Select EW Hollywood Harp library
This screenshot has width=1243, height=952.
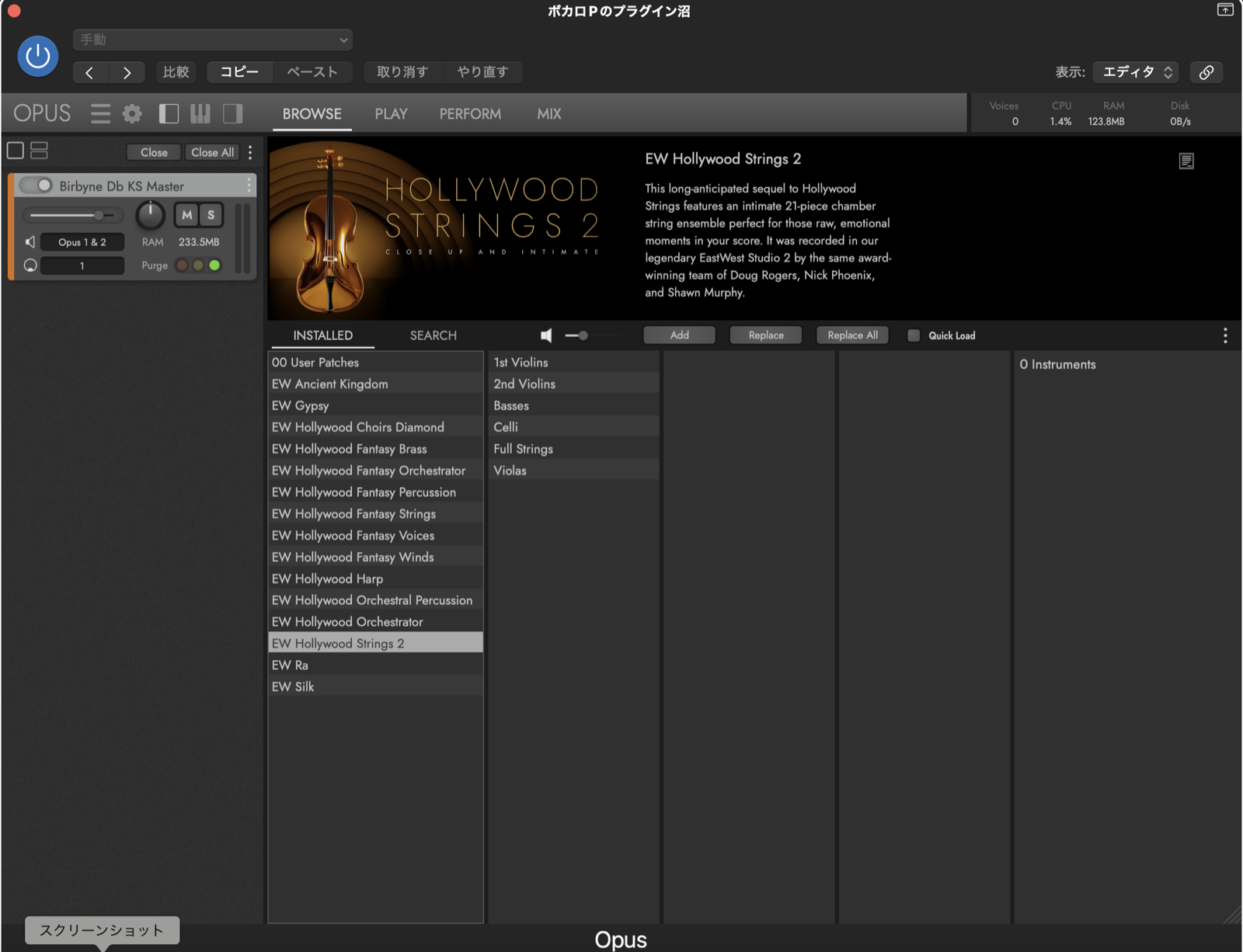(x=376, y=578)
